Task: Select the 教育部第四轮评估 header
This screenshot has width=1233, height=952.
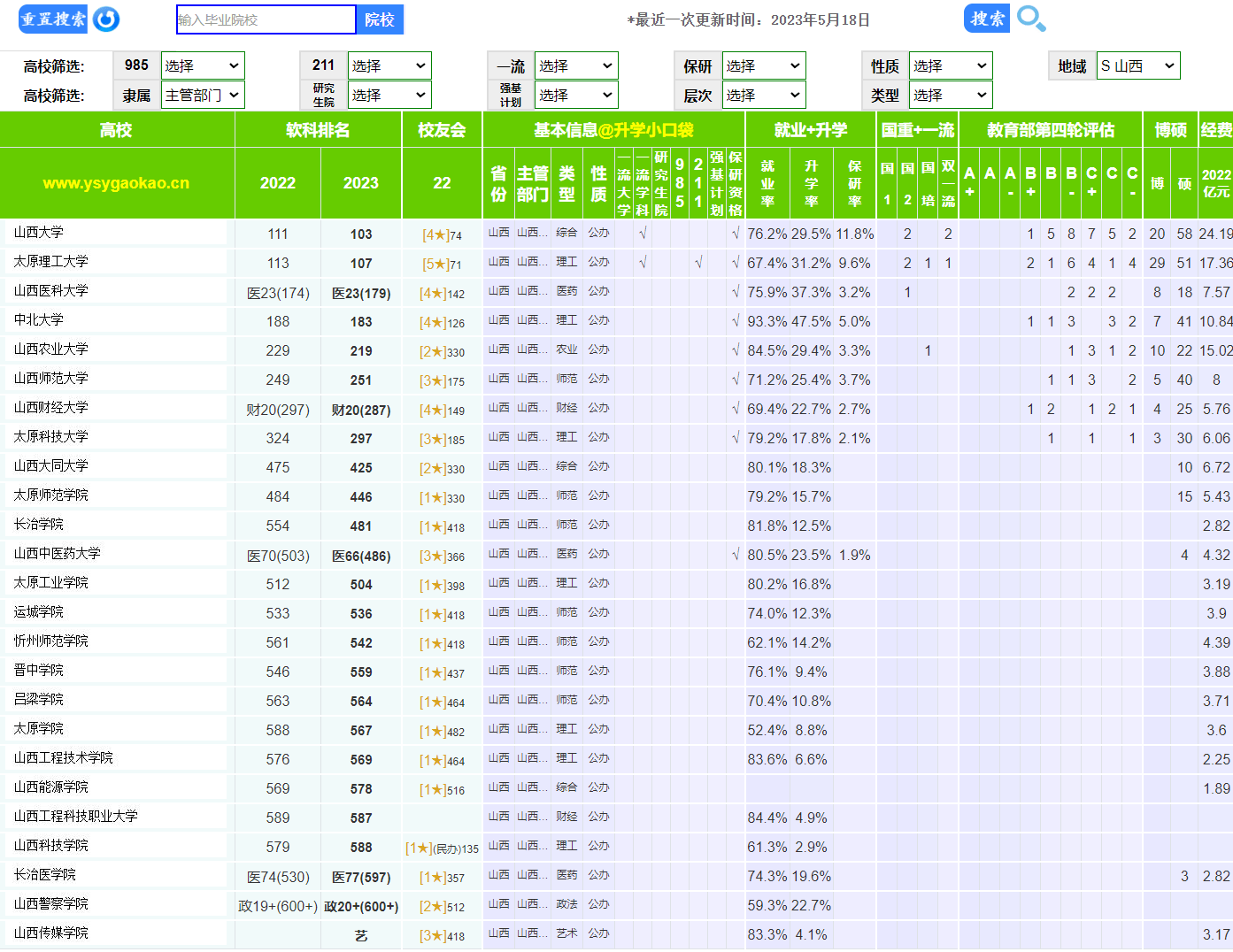Action: (x=1051, y=130)
